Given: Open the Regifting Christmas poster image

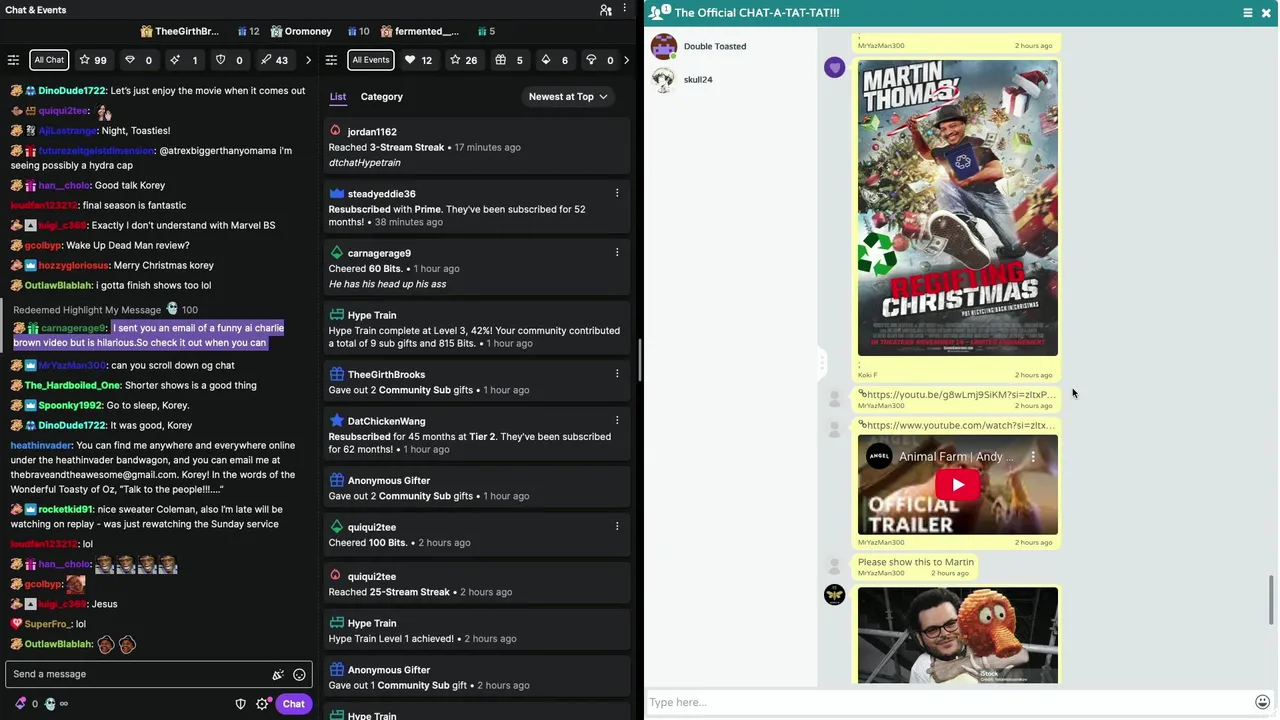Looking at the screenshot, I should pos(957,208).
